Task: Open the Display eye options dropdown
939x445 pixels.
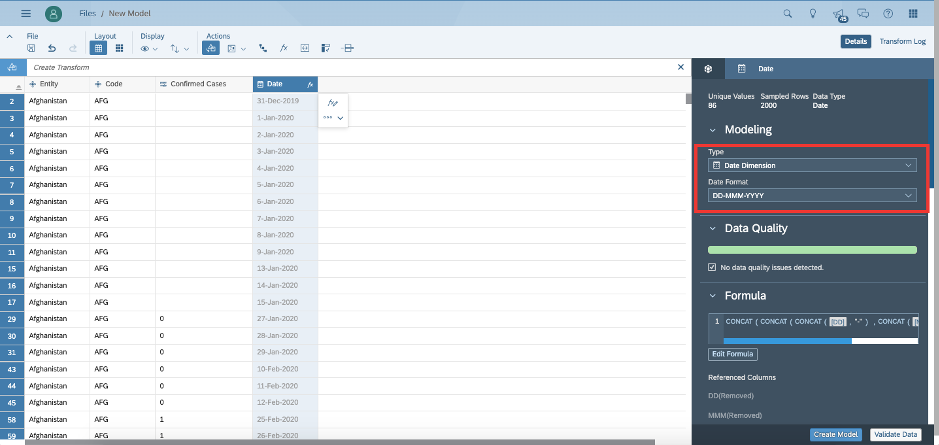Action: (149, 49)
